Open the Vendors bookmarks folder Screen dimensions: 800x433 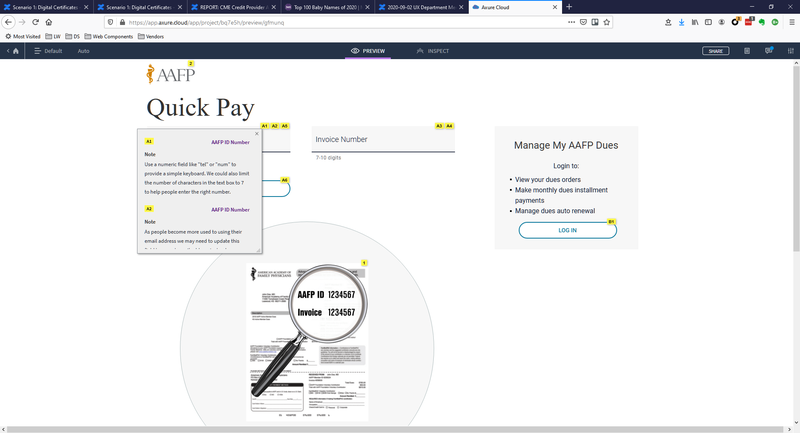pos(151,37)
